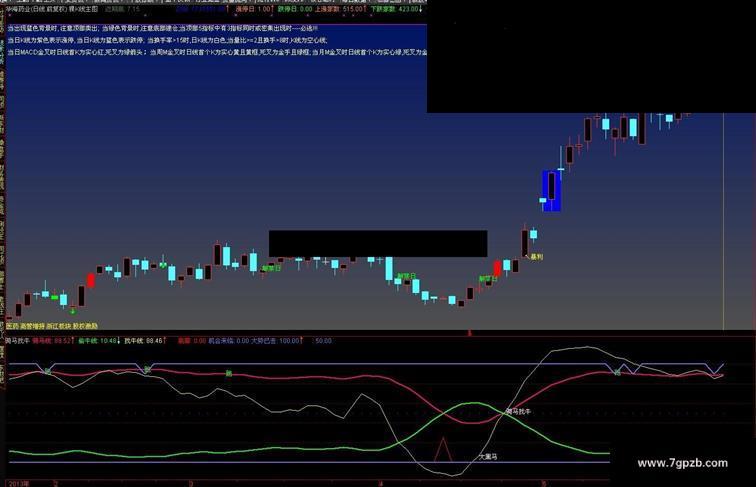Click the 骑马找牛 indicator name
The image size is (756, 487).
pos(17,340)
